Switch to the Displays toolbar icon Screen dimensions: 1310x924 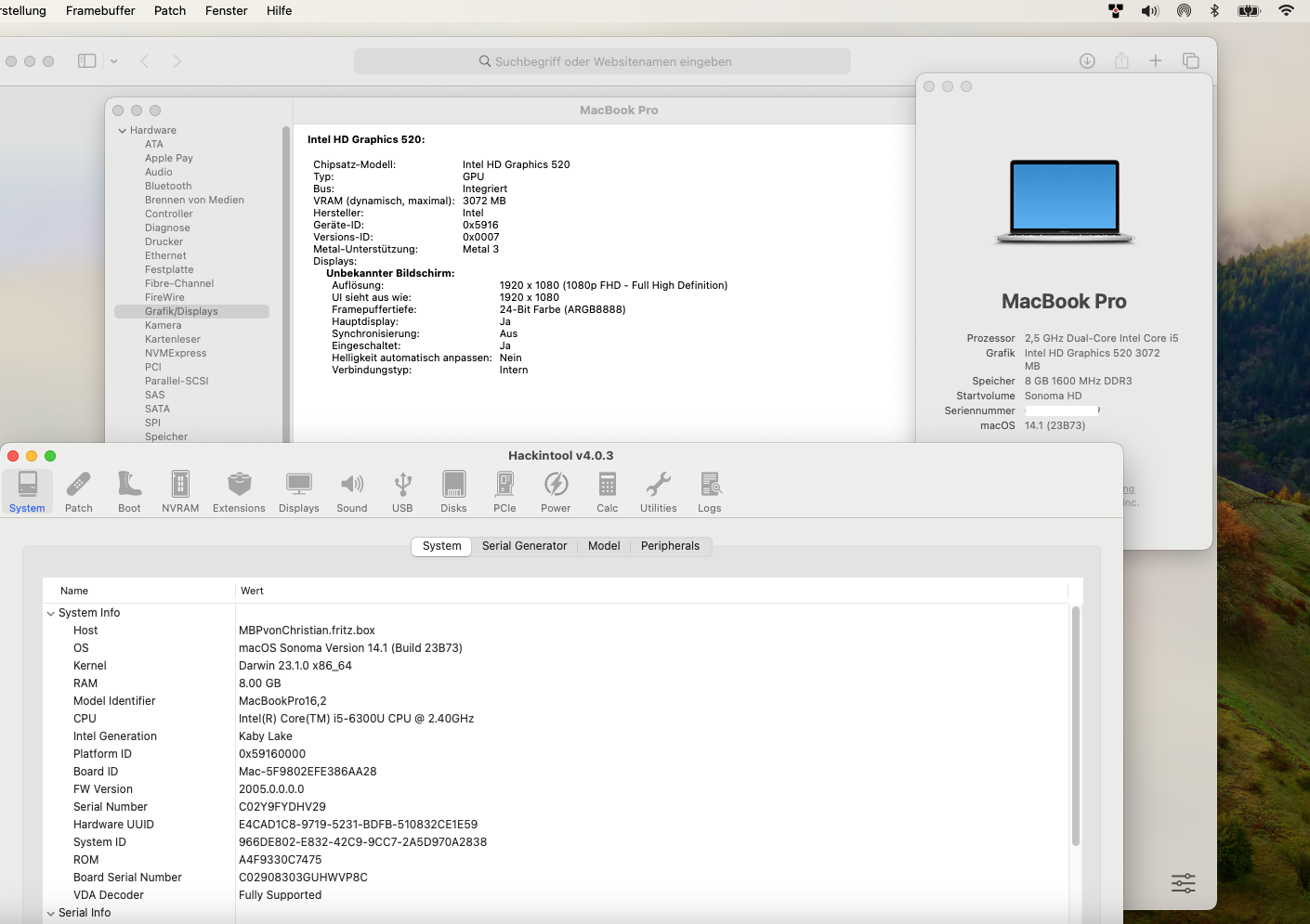click(x=298, y=491)
